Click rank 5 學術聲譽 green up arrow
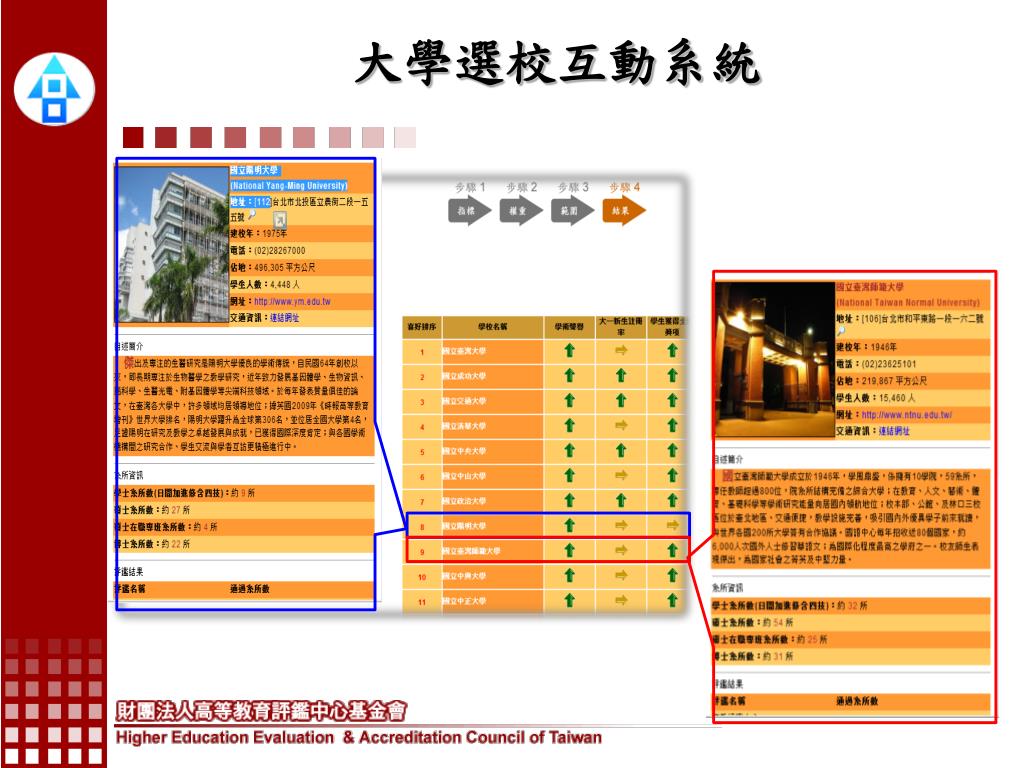The image size is (1024, 768). click(x=569, y=451)
